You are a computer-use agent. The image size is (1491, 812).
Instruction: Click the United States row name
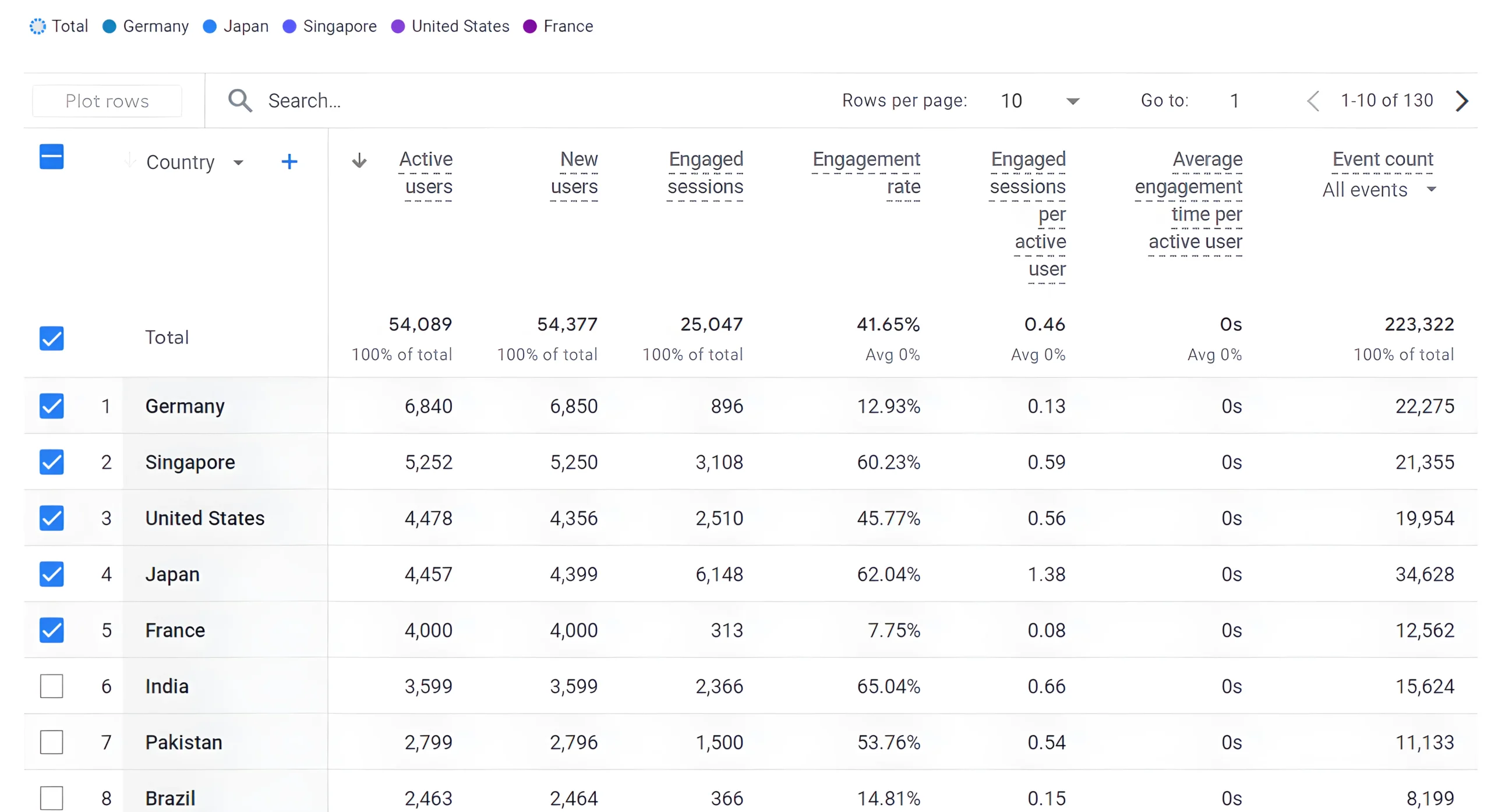[204, 518]
